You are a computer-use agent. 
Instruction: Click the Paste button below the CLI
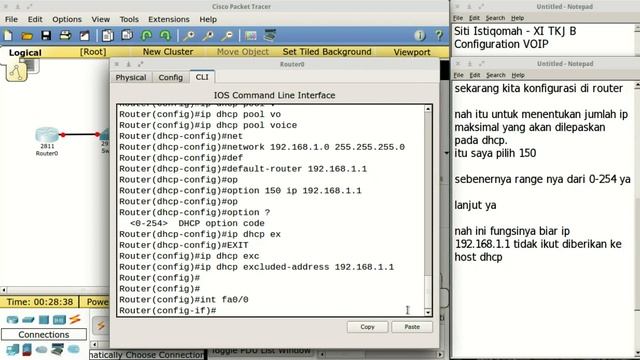tap(412, 327)
